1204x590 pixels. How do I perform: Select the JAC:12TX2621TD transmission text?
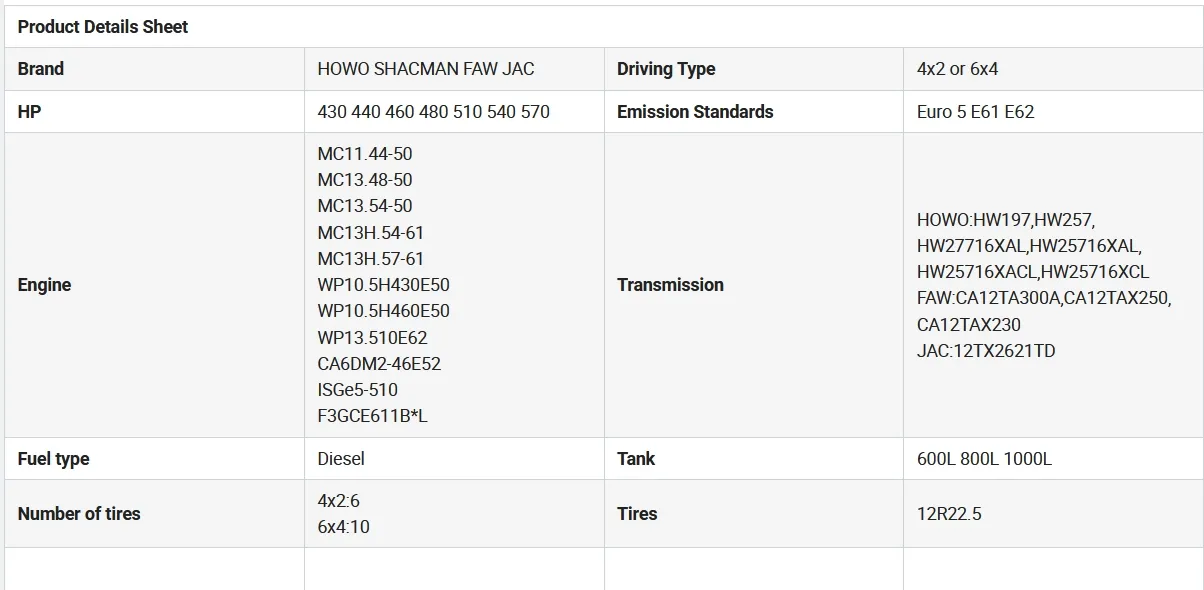tap(985, 351)
